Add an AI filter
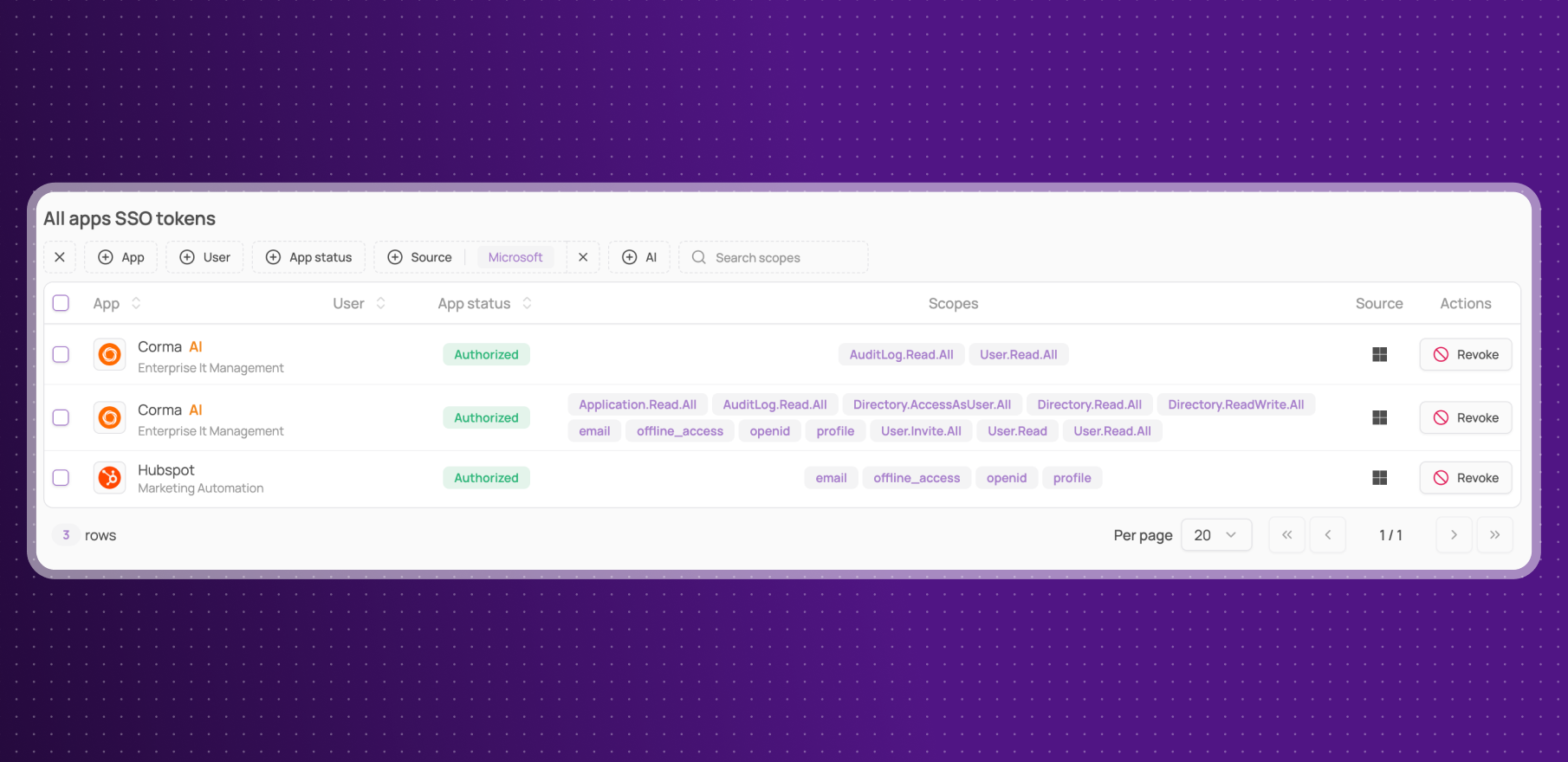Viewport: 1568px width, 762px height. (x=639, y=257)
